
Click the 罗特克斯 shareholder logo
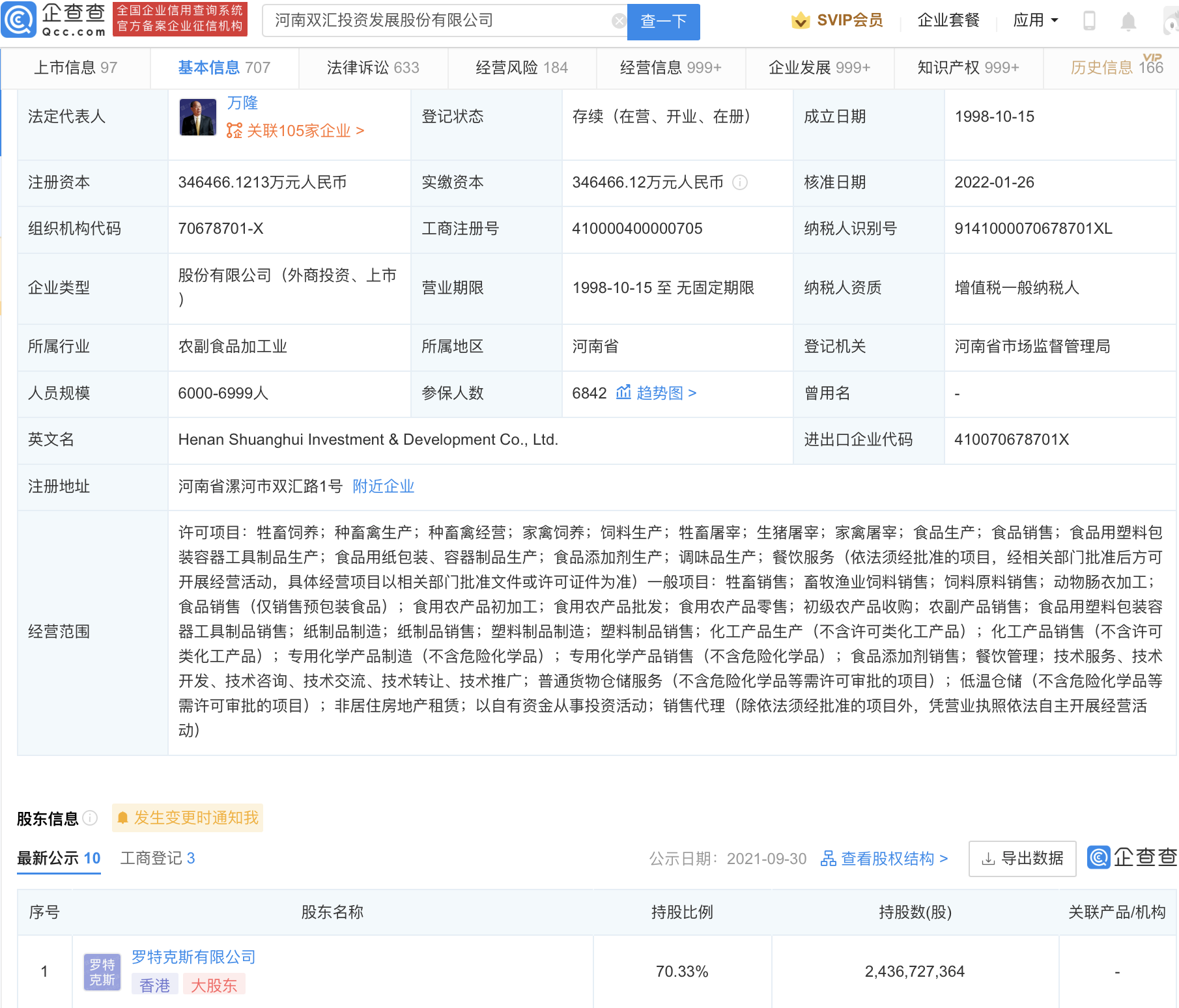click(x=102, y=972)
